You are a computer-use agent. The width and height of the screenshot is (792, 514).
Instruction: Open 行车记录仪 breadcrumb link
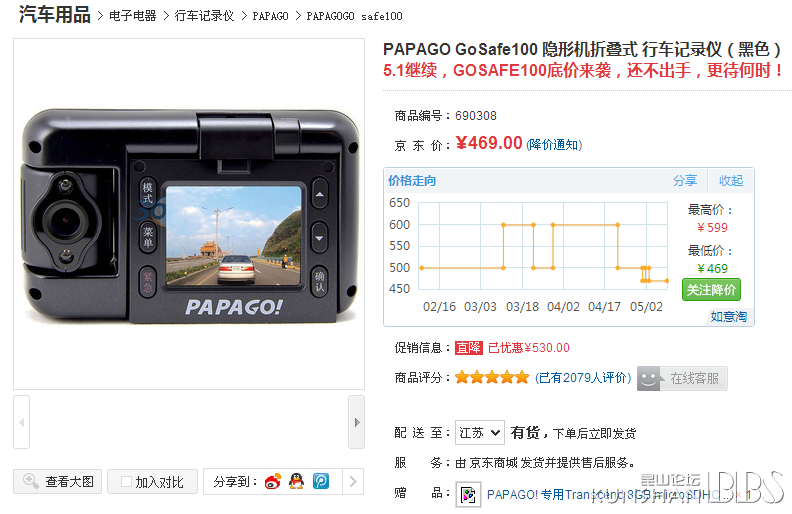click(205, 16)
